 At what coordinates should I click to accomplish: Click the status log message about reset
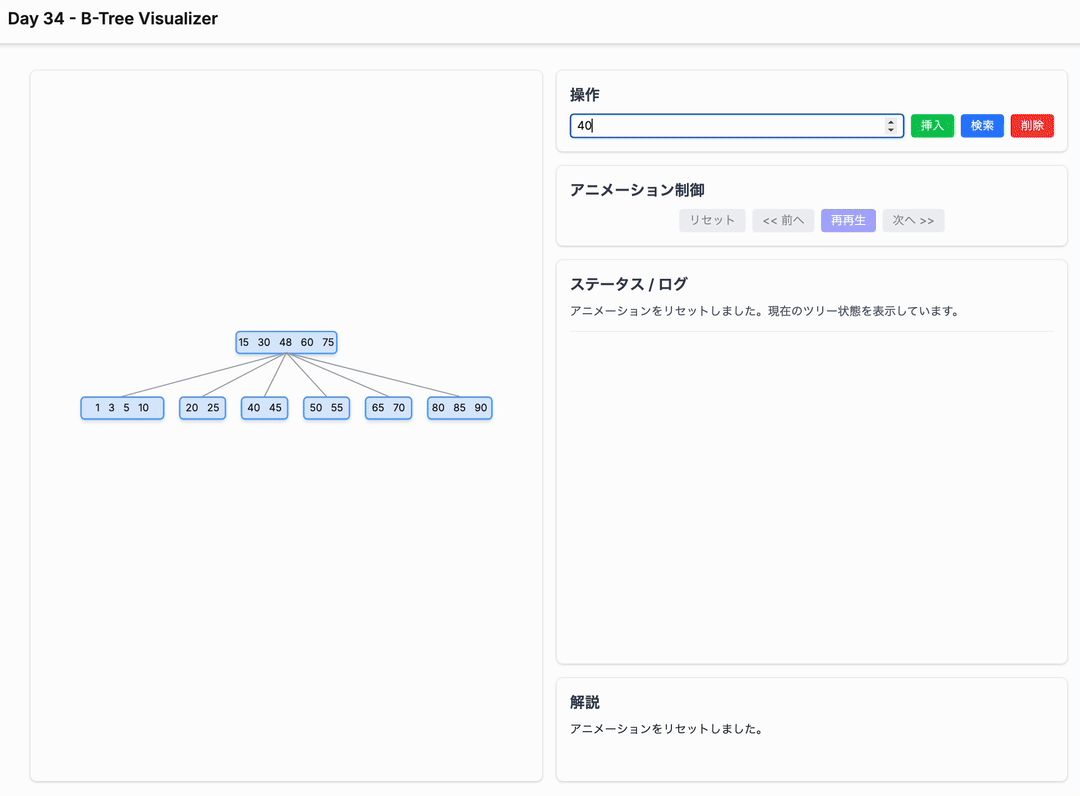pyautogui.click(x=765, y=311)
